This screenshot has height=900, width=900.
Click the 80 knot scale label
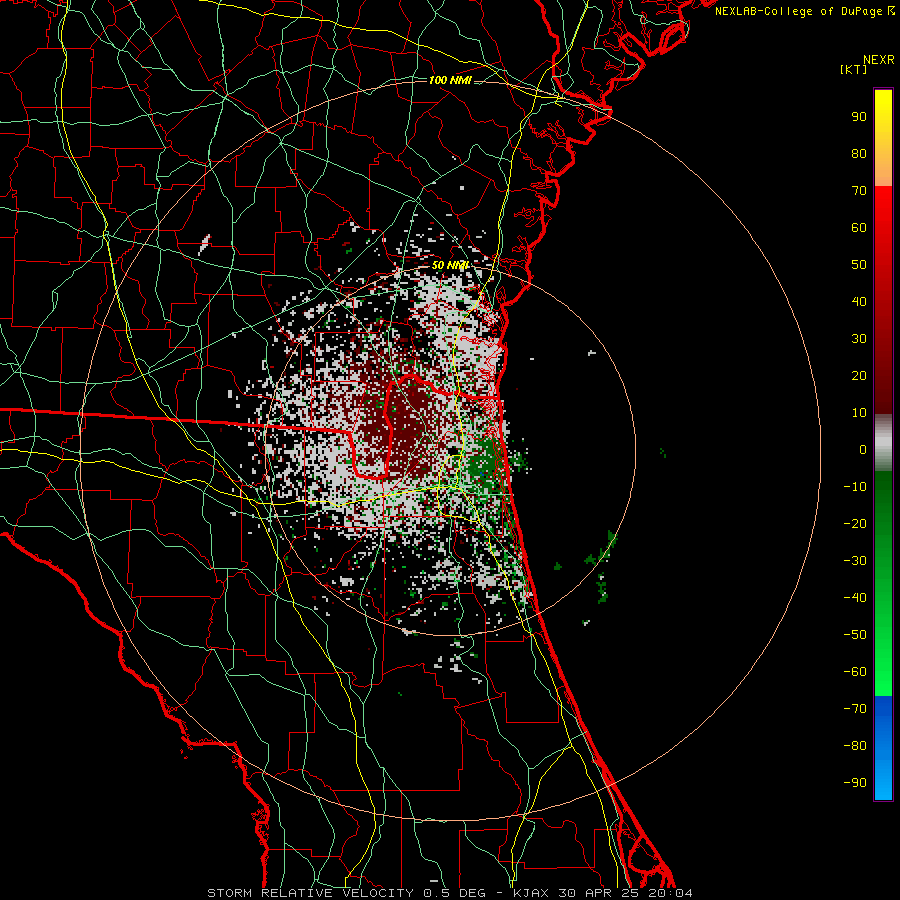tap(859, 153)
